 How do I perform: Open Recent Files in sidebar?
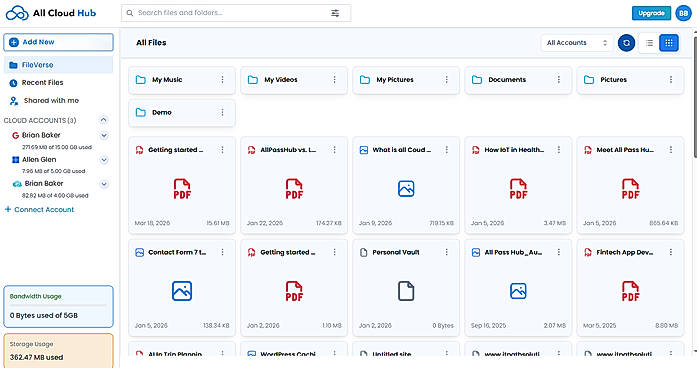(42, 83)
